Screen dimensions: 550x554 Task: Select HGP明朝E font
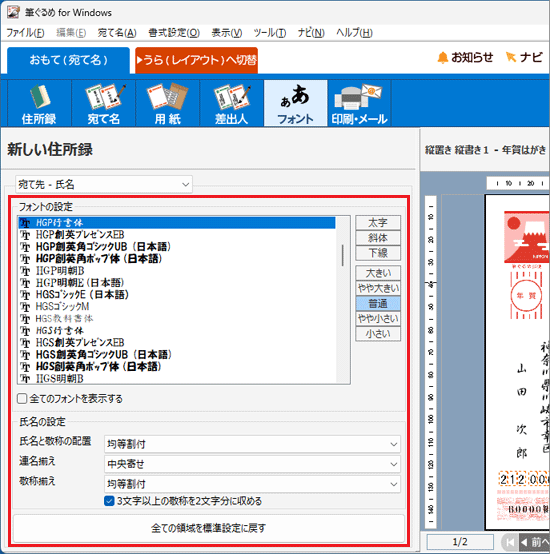[177, 283]
